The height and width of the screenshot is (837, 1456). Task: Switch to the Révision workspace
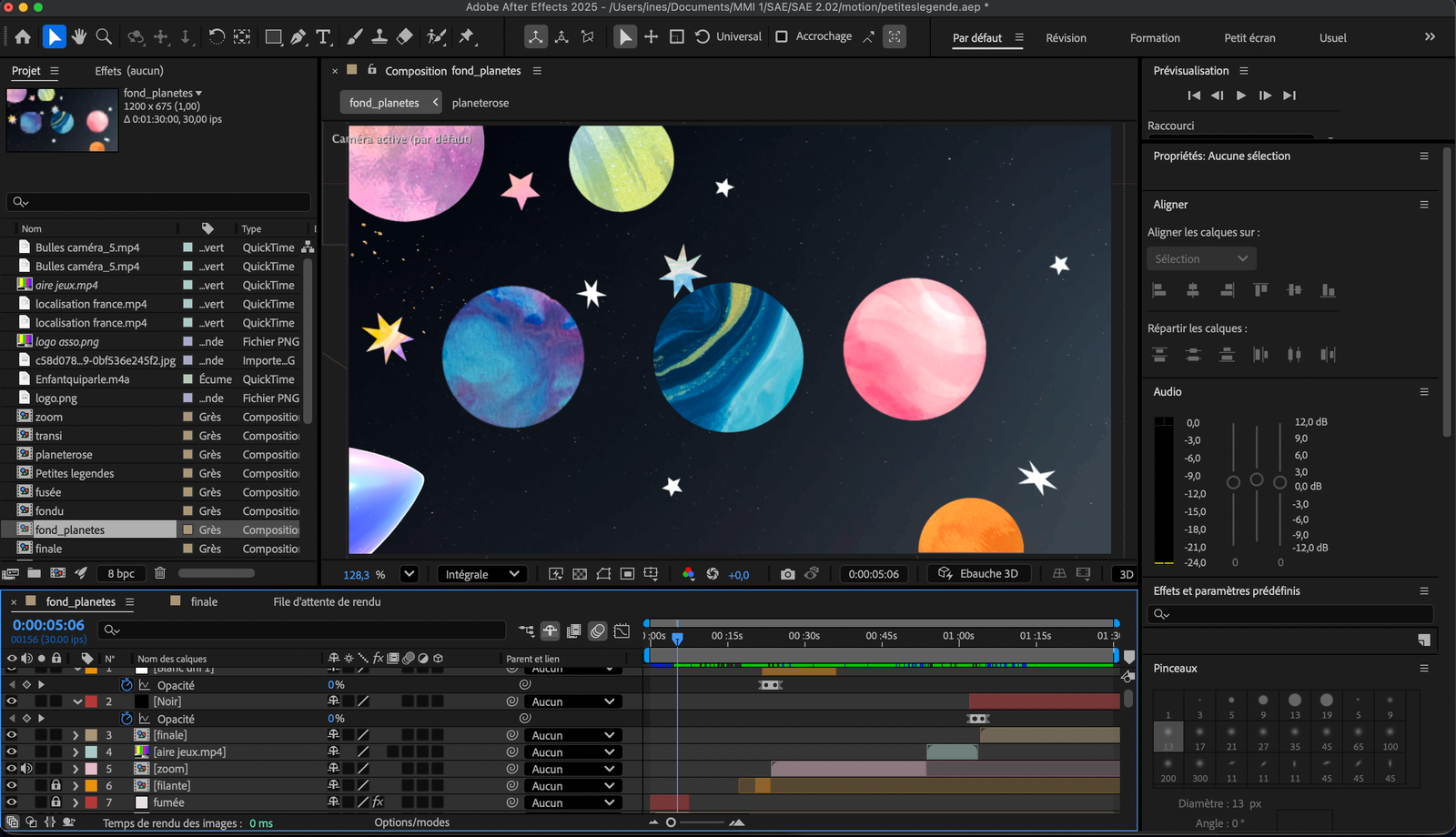coord(1065,38)
